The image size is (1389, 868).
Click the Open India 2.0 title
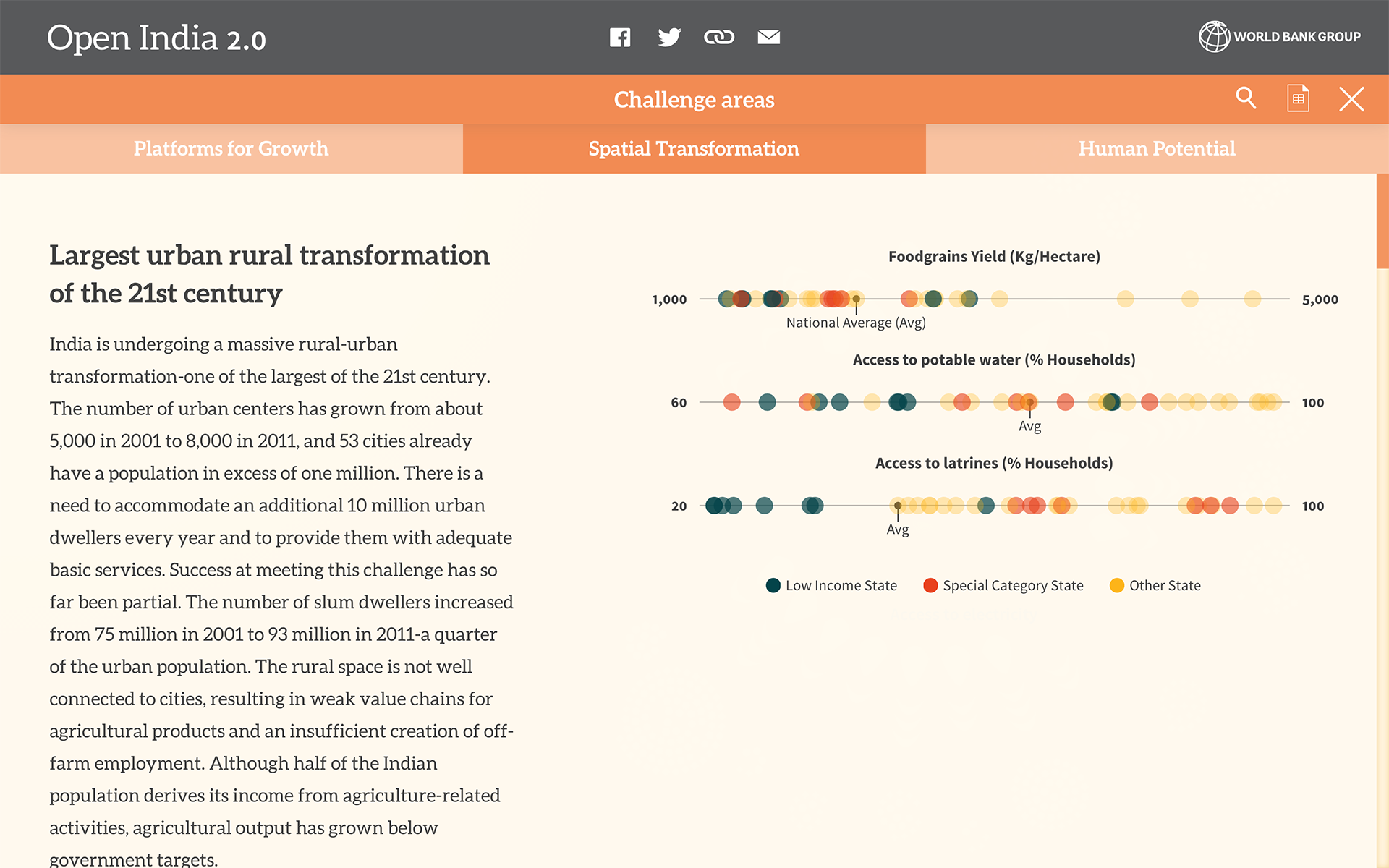tap(156, 38)
